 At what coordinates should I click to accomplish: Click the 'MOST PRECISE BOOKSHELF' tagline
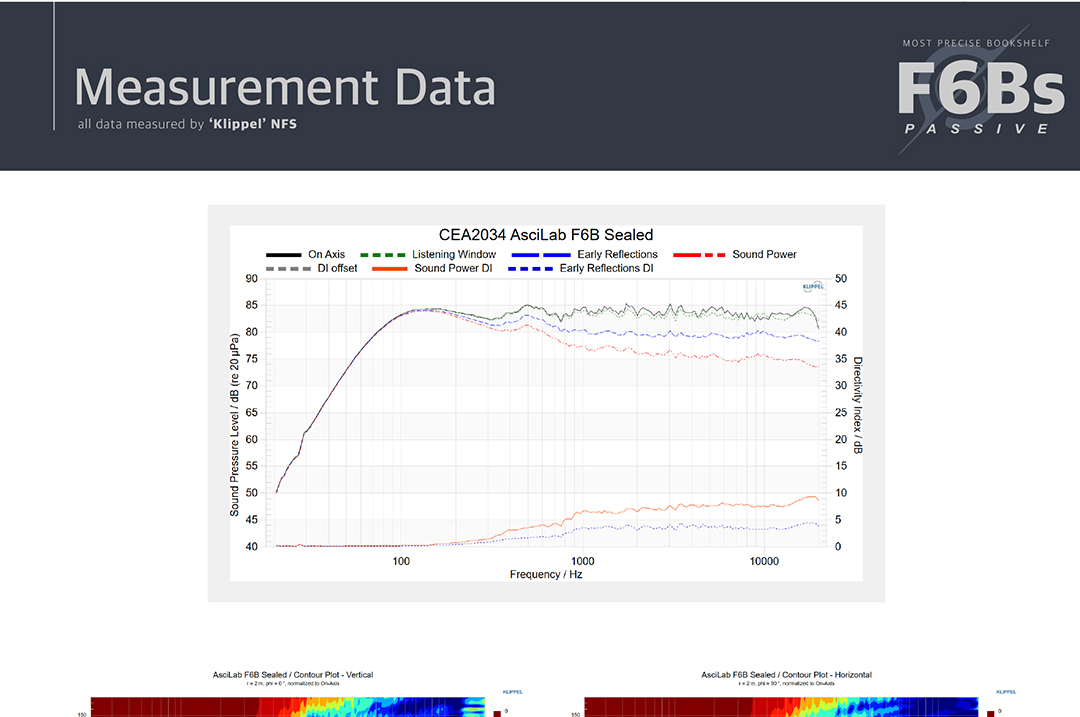(x=976, y=43)
